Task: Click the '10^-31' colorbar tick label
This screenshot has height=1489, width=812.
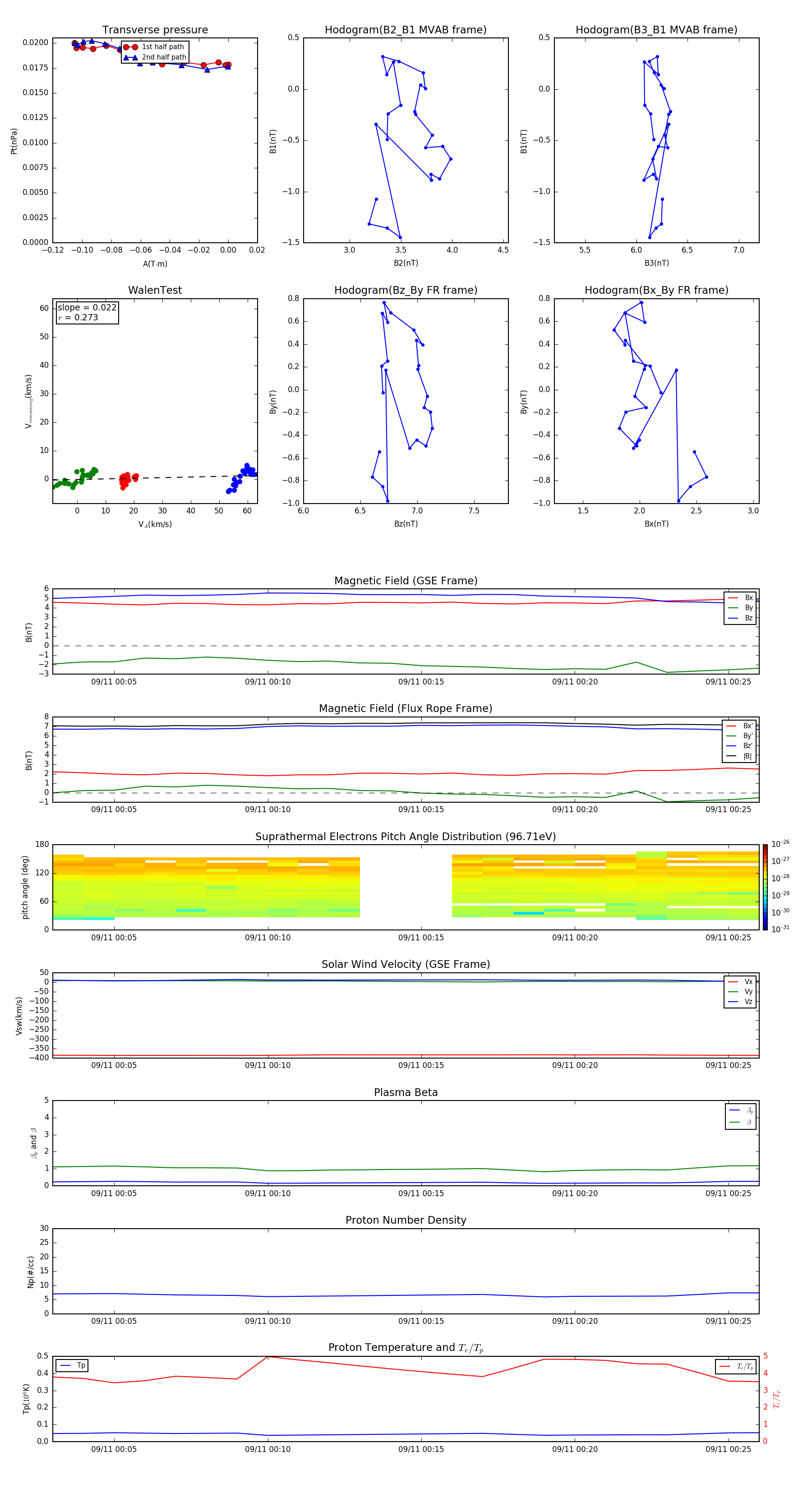Action: pos(780,929)
